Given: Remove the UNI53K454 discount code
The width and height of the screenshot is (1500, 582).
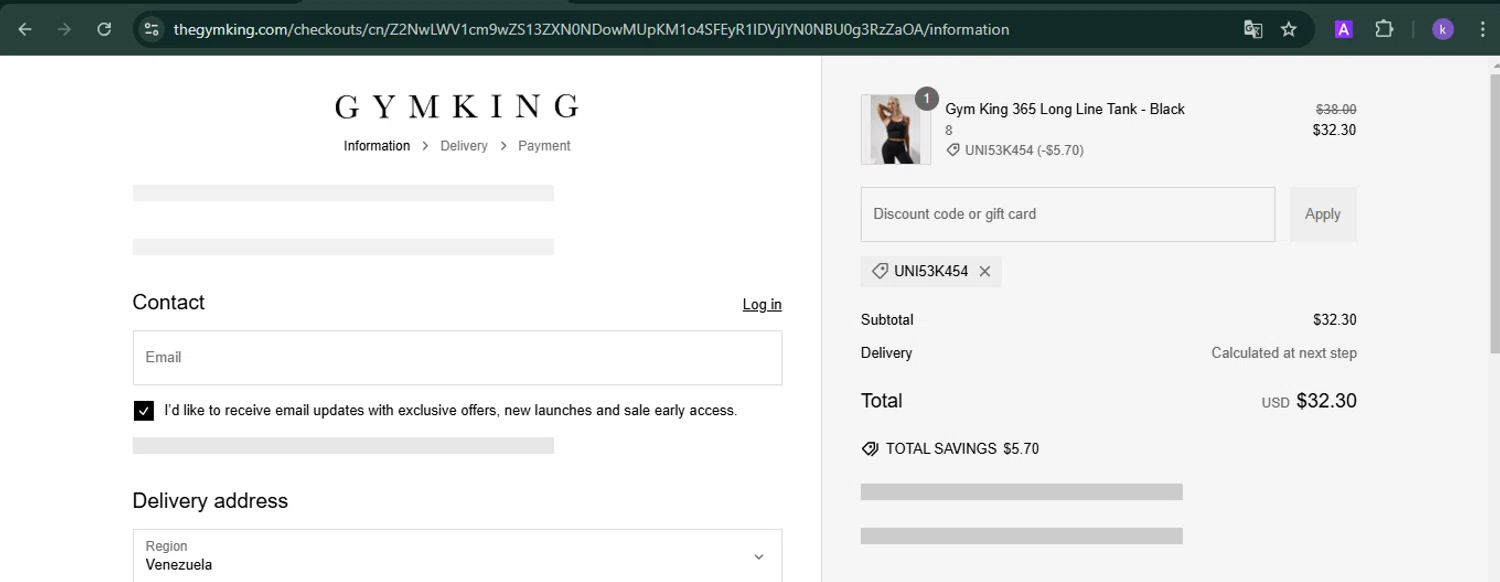Looking at the screenshot, I should [985, 271].
